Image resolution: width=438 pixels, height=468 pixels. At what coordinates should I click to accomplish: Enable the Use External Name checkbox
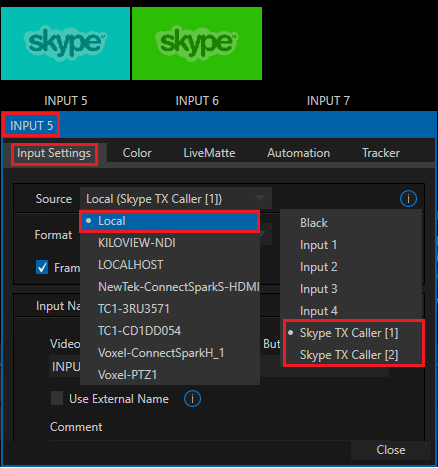coord(57,398)
